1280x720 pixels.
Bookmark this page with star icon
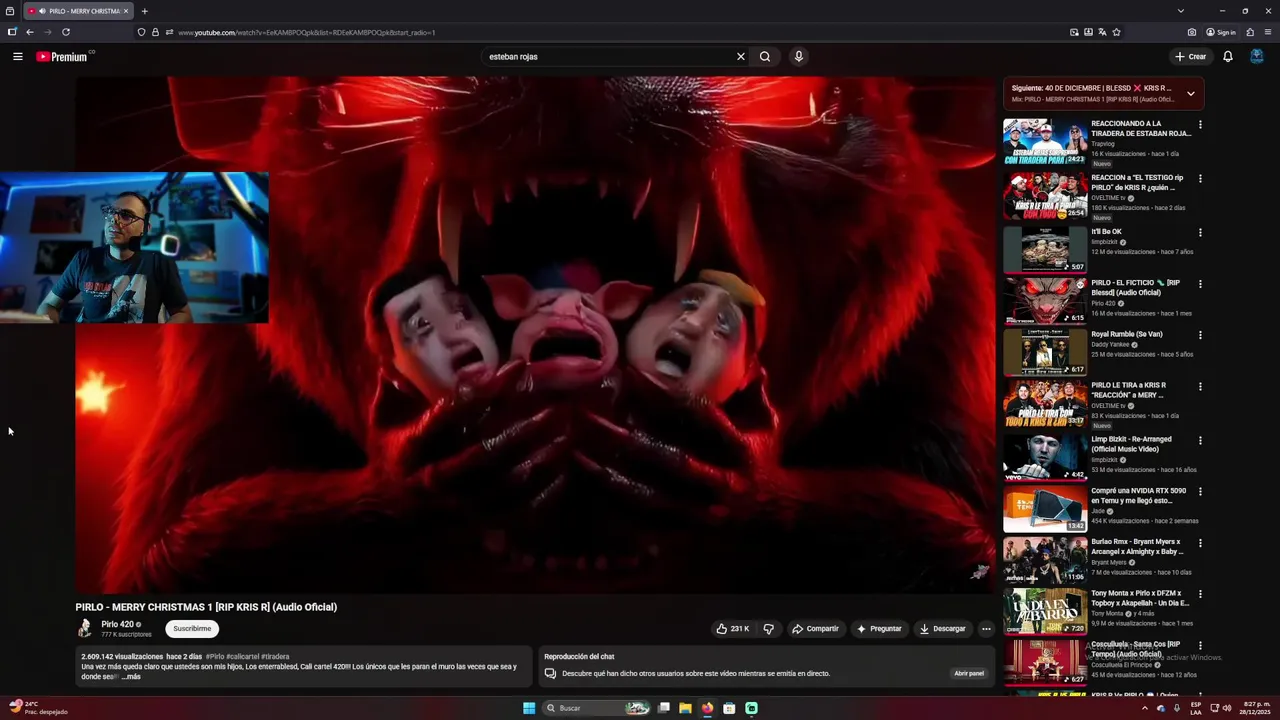(1116, 32)
